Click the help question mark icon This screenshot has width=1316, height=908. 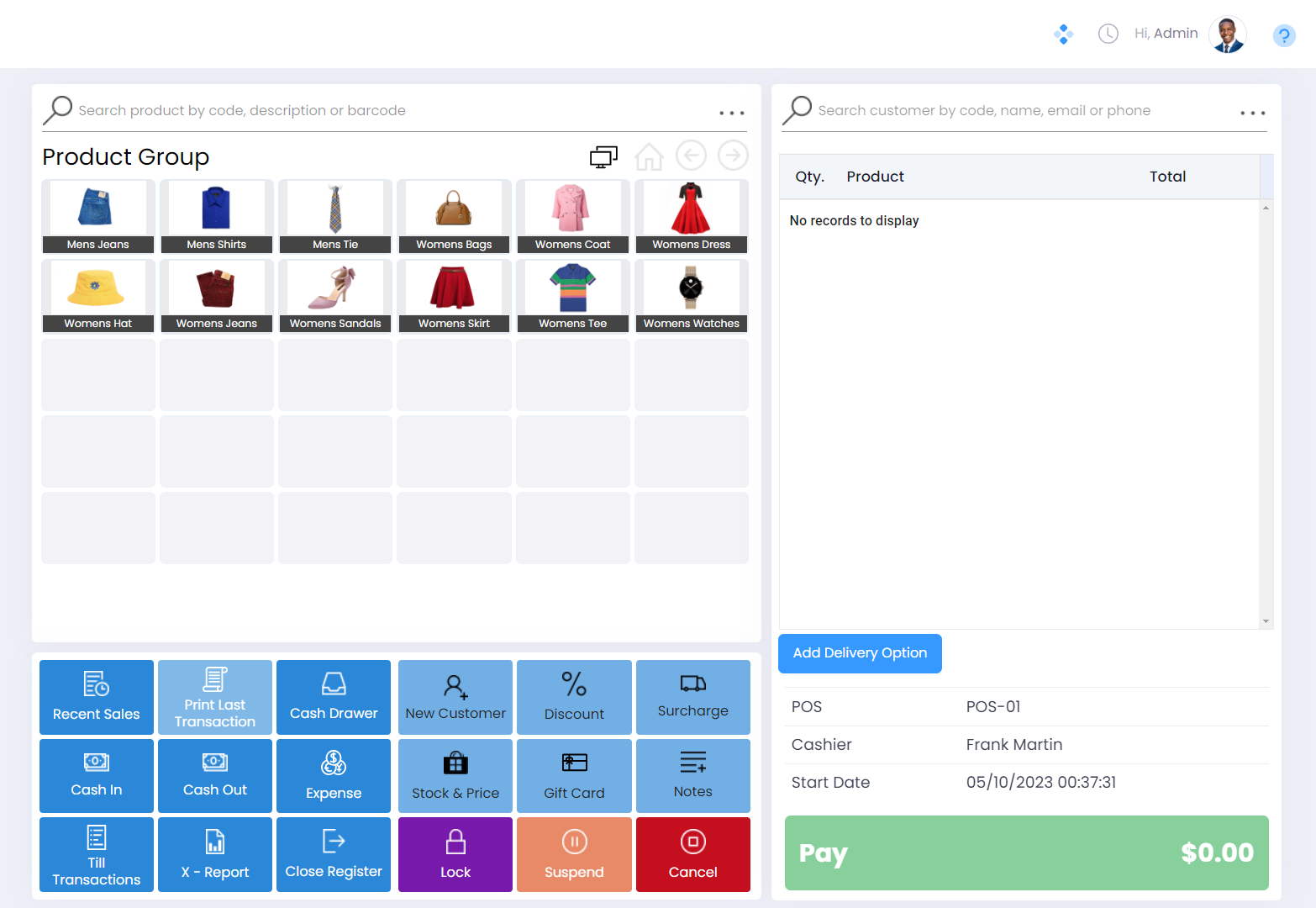pos(1283,35)
